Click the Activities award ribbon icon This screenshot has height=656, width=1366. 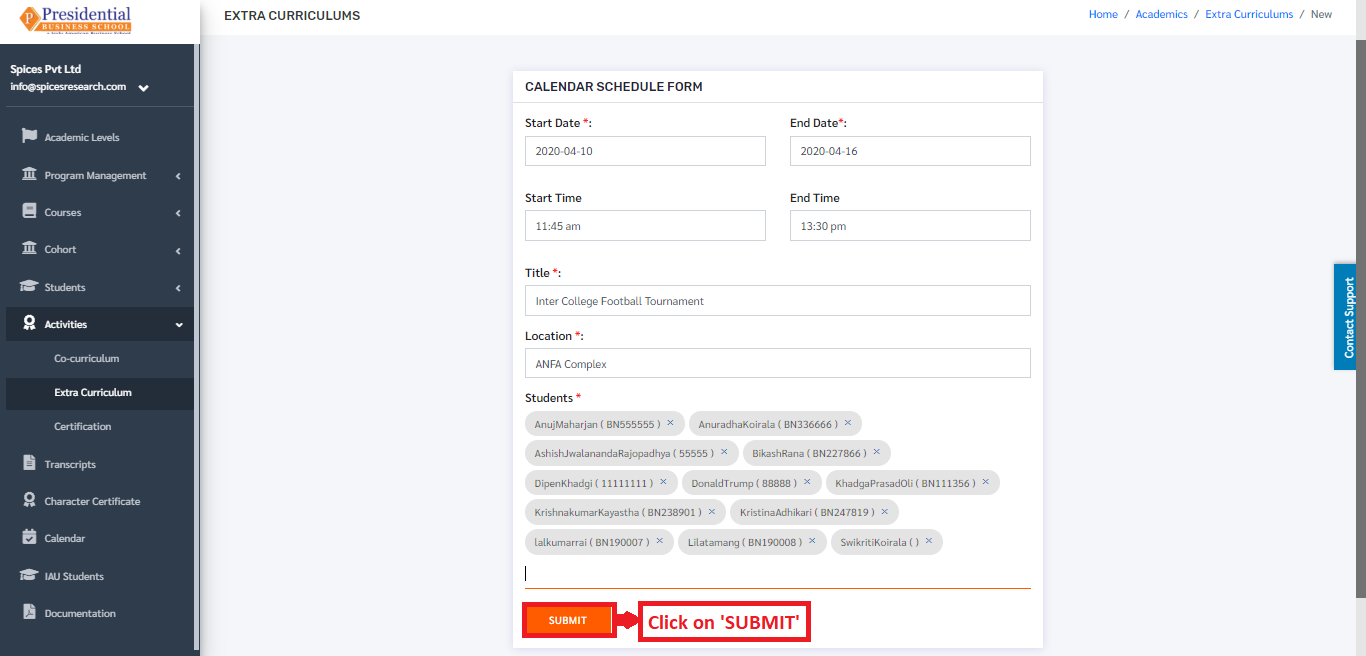29,323
